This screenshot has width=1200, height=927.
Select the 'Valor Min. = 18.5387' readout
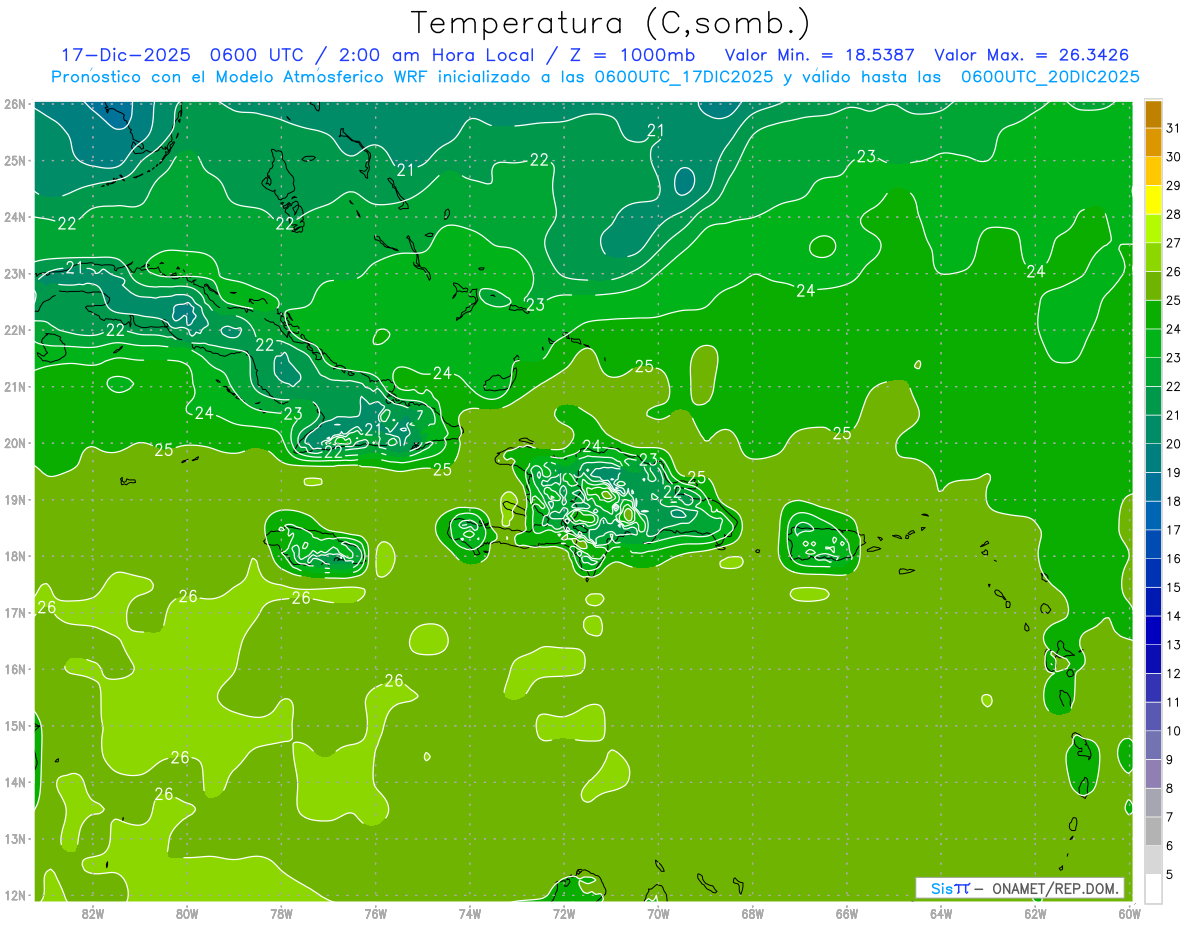click(x=819, y=55)
